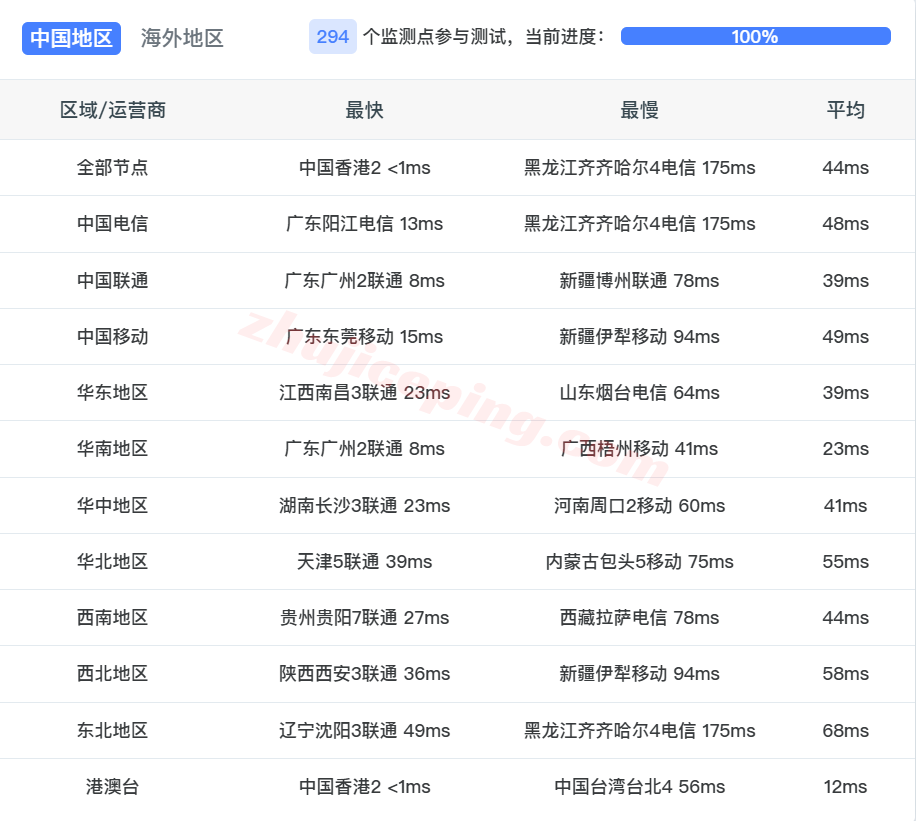Screen dimensions: 916x821
Task: Click 广东广州2联通 8ms in 中国联通 row
Action: point(365,280)
